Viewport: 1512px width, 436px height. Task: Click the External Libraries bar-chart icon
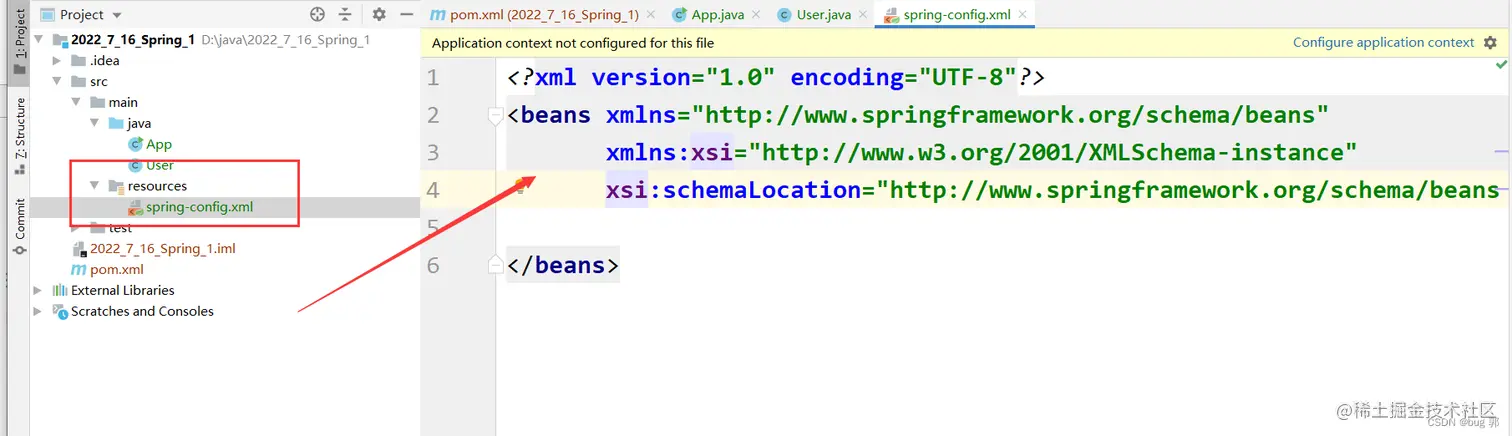(x=60, y=290)
